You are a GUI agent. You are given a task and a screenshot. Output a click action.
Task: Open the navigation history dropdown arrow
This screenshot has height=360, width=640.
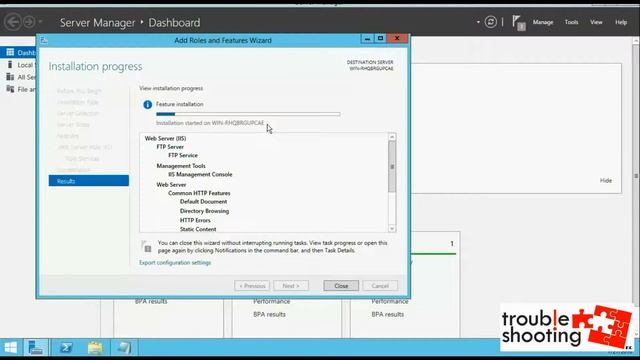tap(40, 22)
